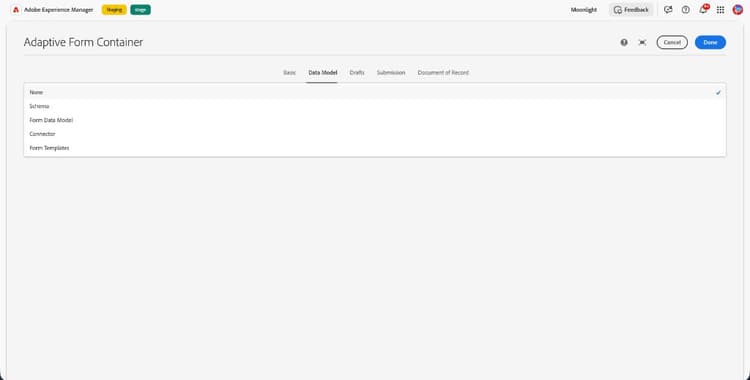The height and width of the screenshot is (380, 750).
Task: Choose the Schema option
Action: (375, 106)
